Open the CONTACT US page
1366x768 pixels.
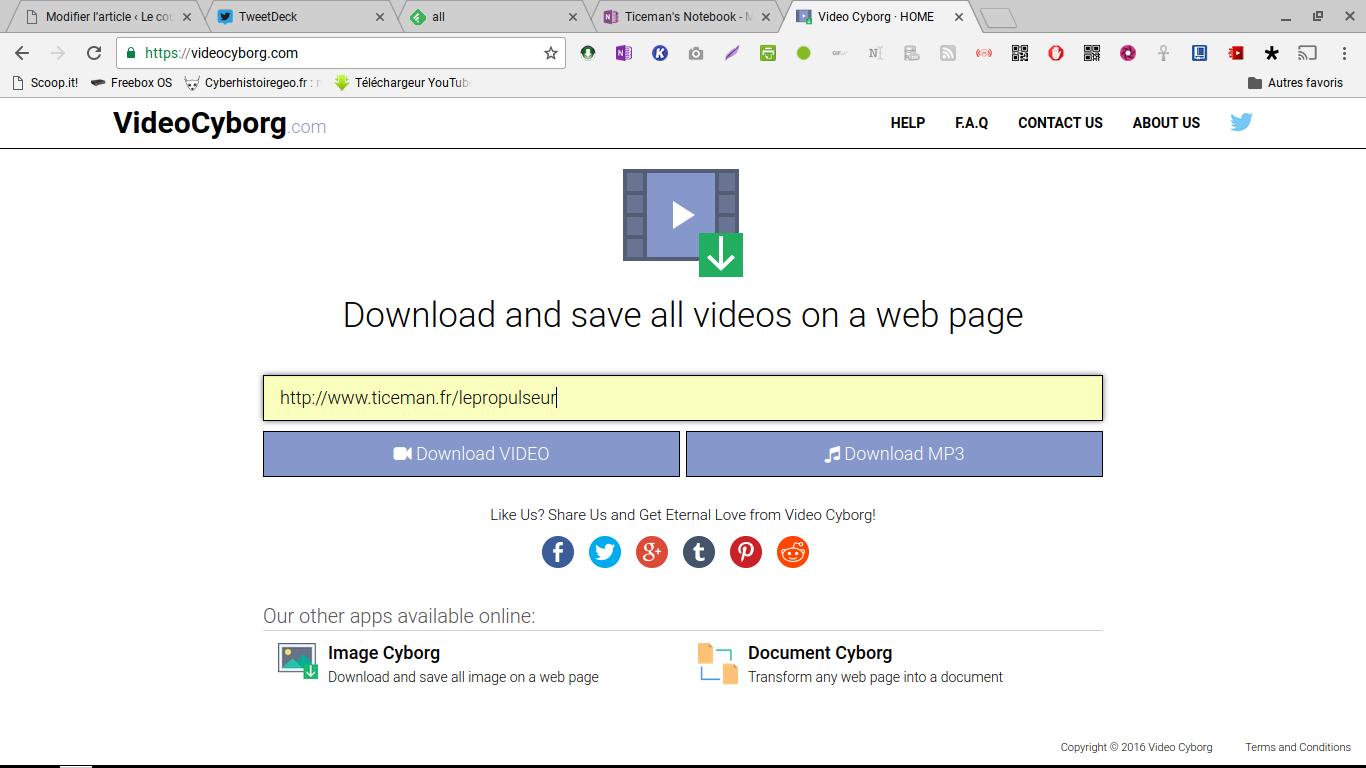pyautogui.click(x=1060, y=123)
